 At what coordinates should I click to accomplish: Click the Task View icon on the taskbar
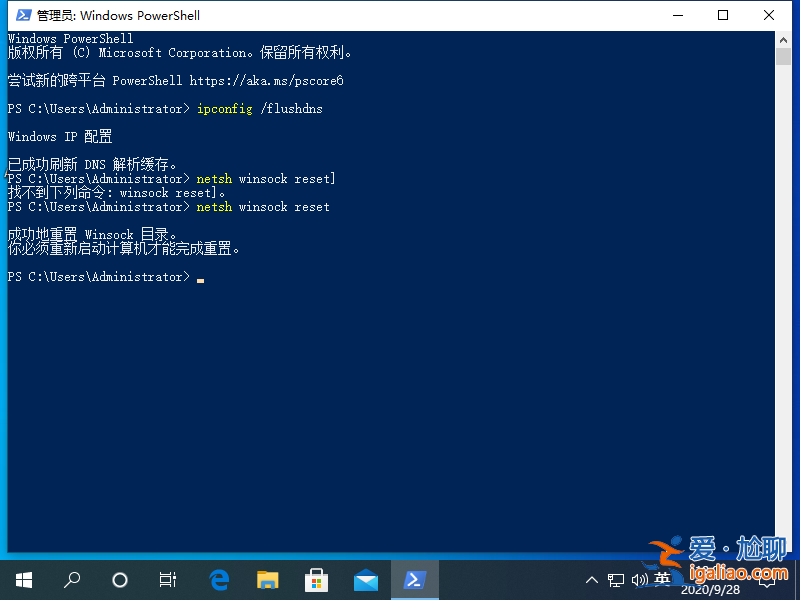[167, 579]
